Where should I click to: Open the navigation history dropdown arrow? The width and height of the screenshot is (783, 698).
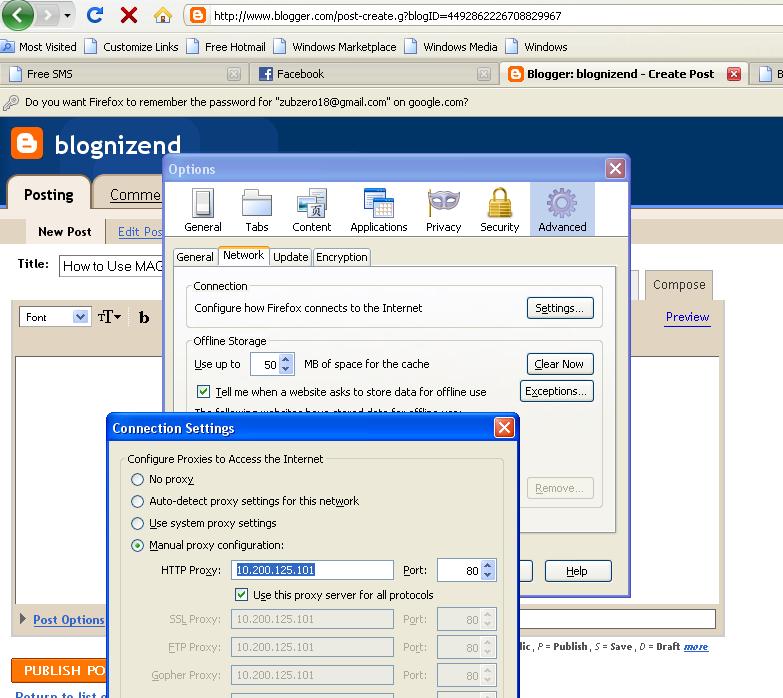(x=67, y=15)
